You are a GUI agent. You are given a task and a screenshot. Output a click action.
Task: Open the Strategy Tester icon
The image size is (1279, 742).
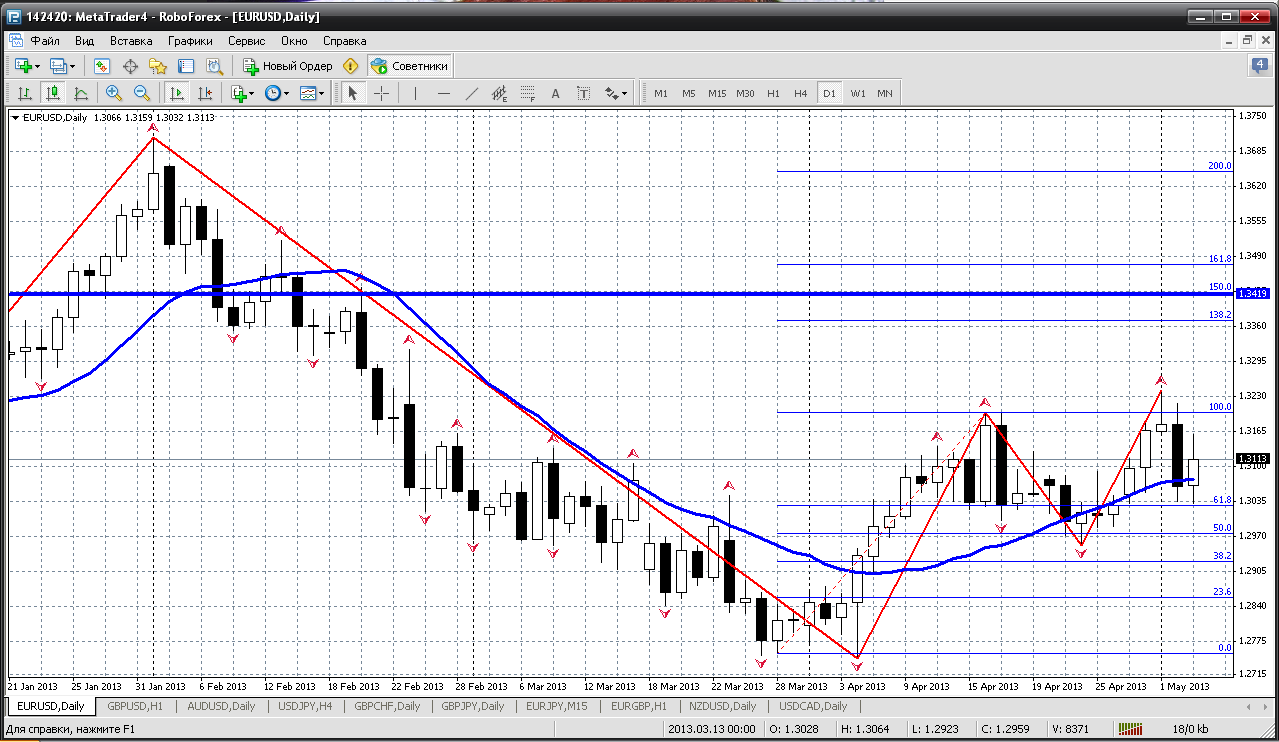coord(214,66)
